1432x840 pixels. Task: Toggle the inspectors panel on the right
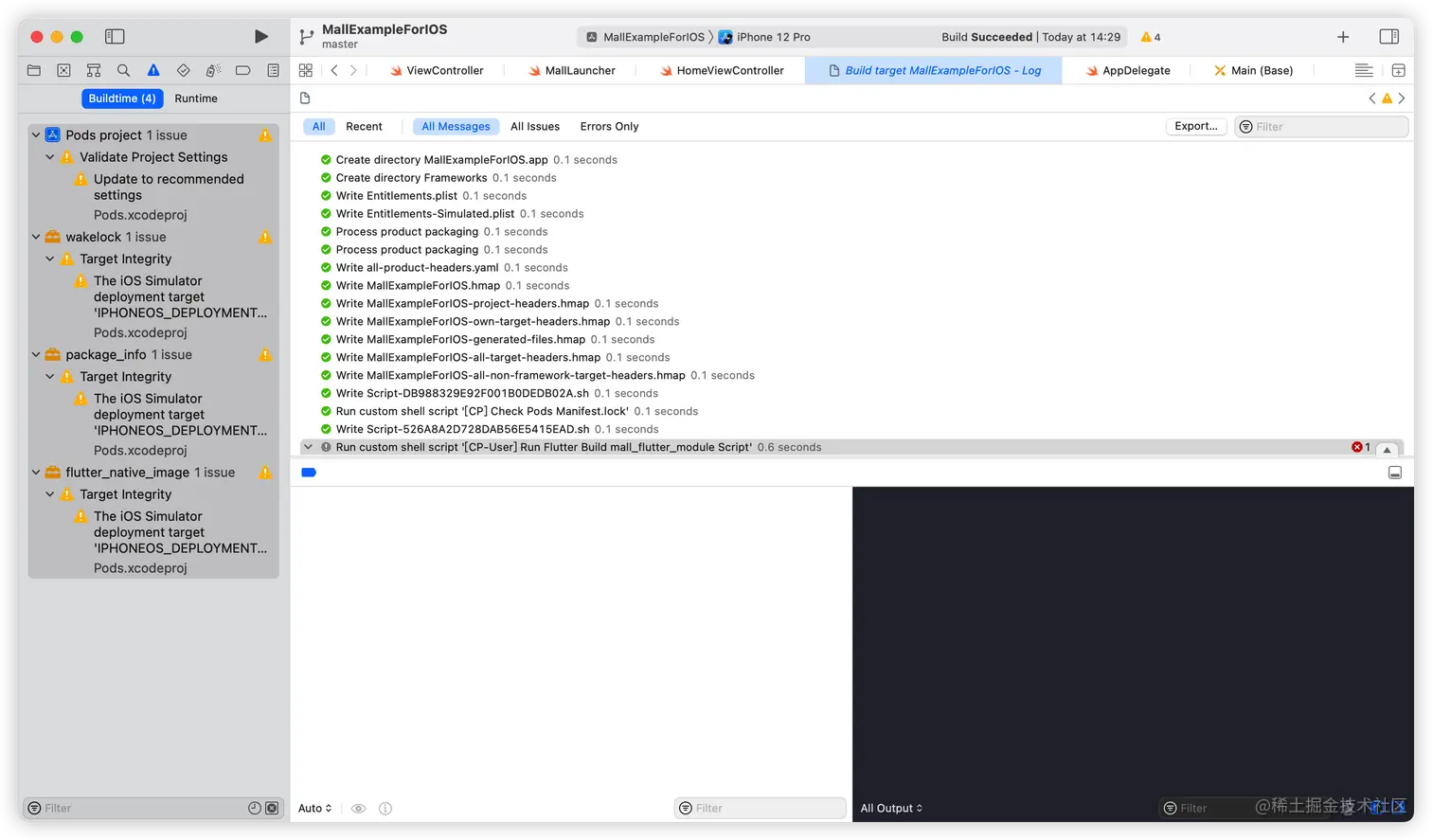(1389, 37)
